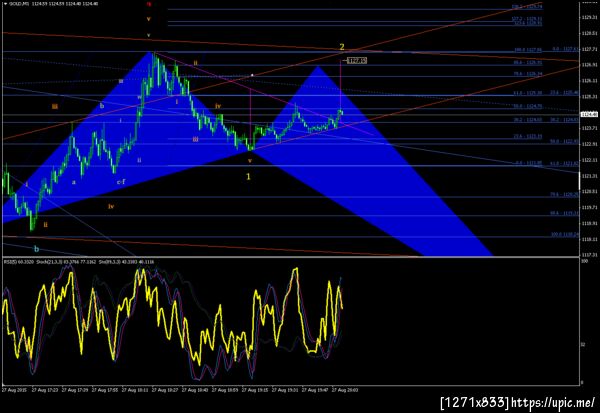
Task: Click the 27 Aug 19:47 time label
Action: 315,390
